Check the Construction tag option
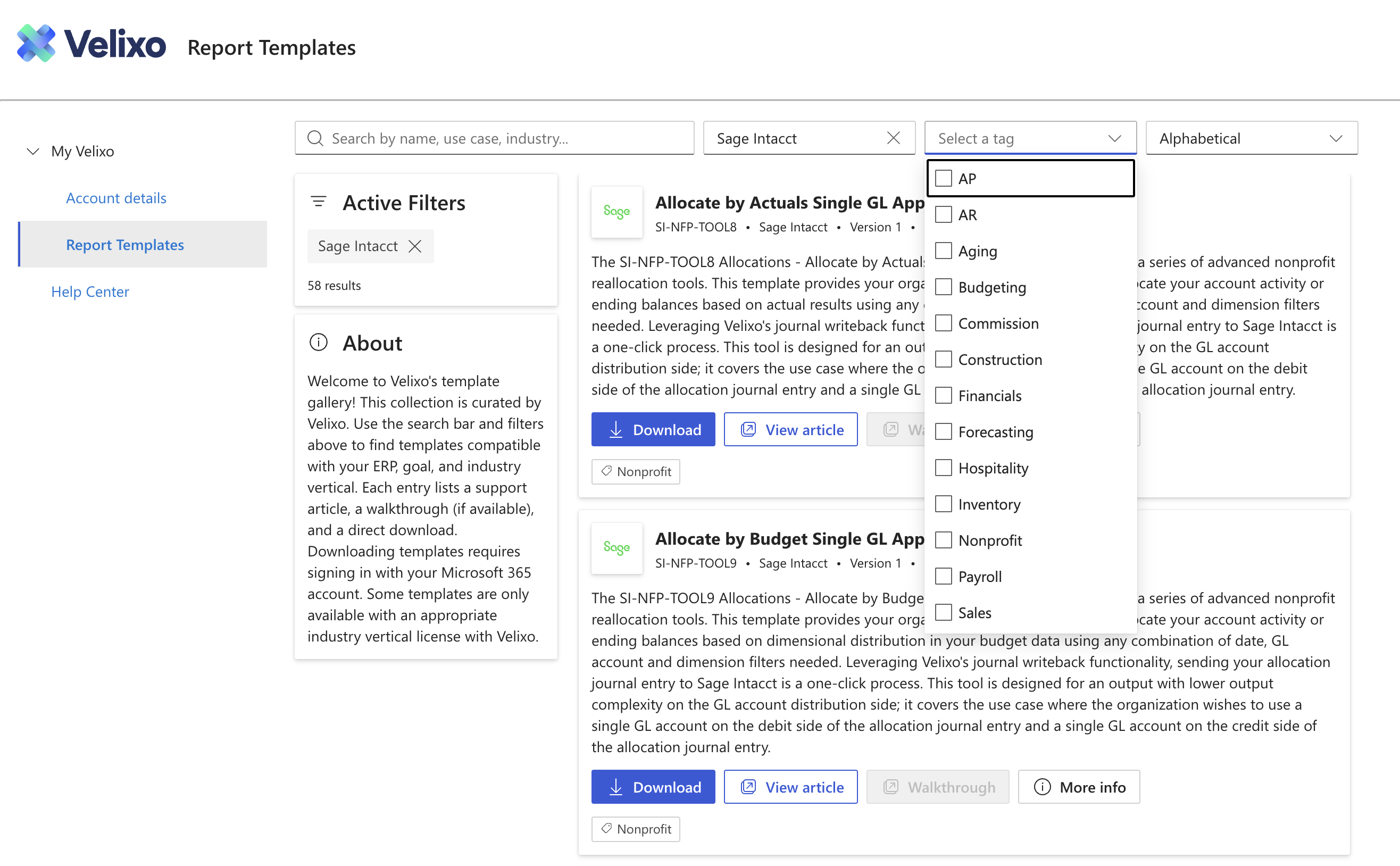1400x866 pixels. tap(943, 360)
